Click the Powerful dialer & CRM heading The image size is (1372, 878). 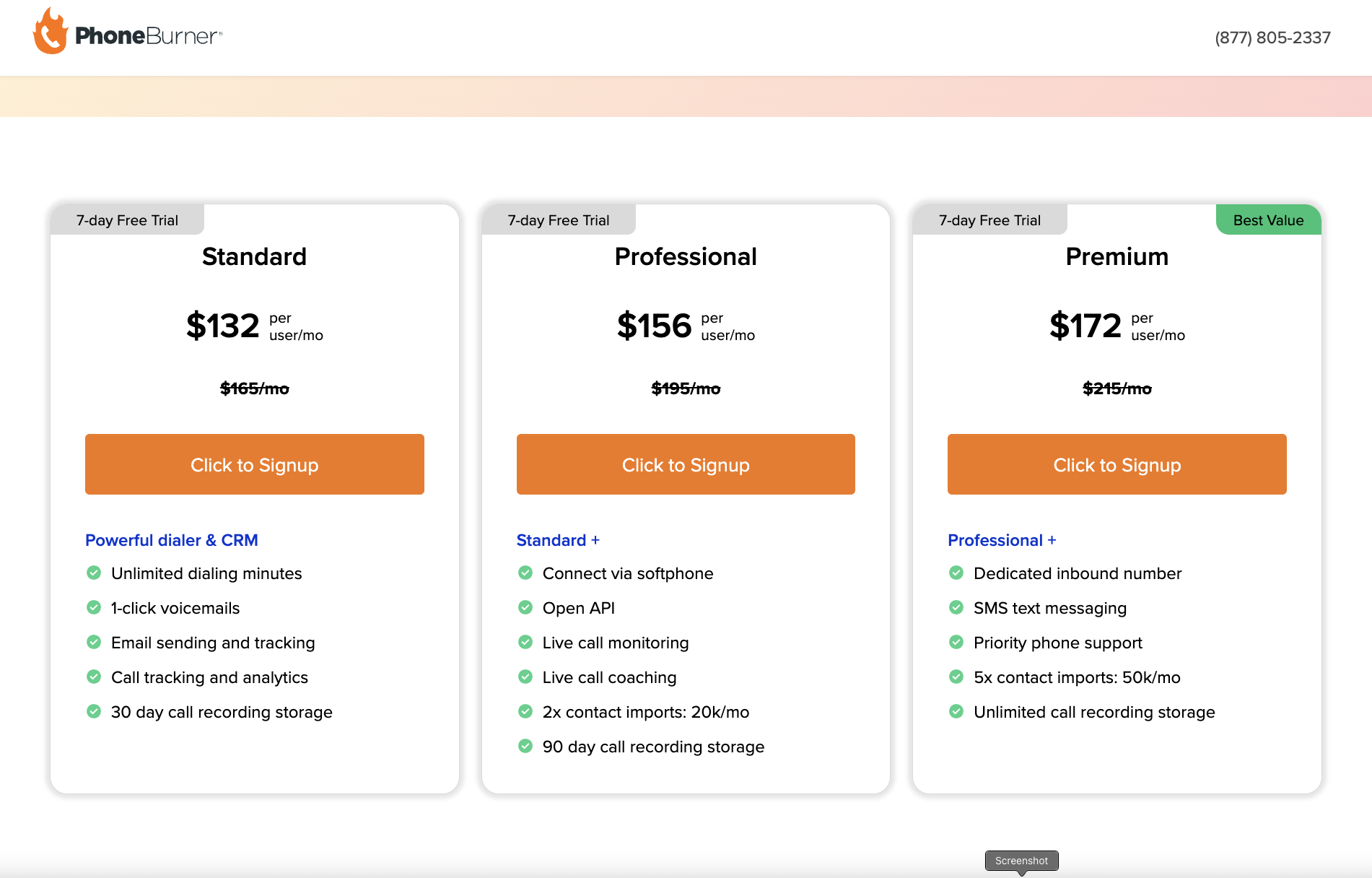pos(172,540)
